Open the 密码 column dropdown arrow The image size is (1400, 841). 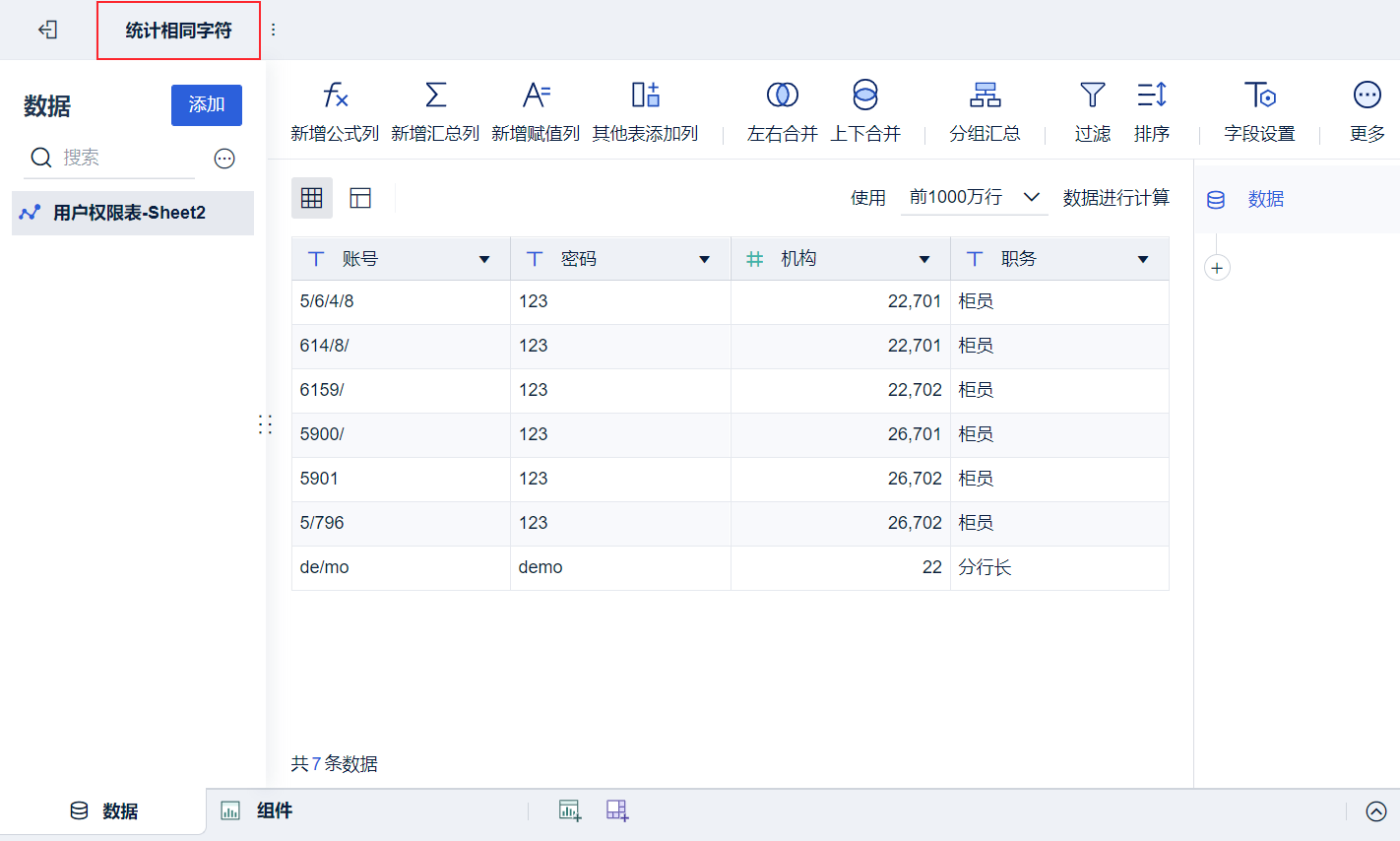(705, 260)
